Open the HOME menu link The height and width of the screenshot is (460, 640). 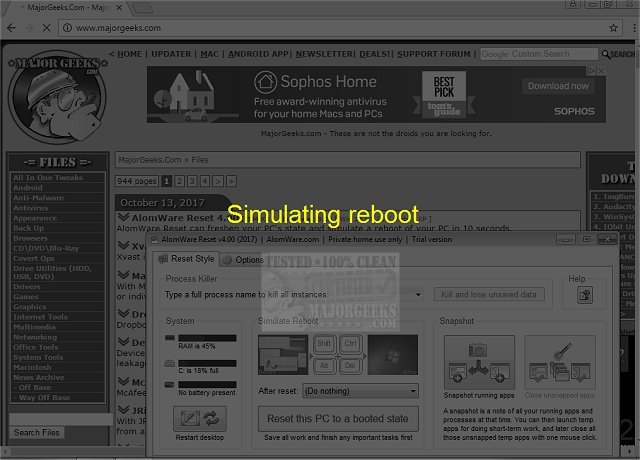click(129, 54)
